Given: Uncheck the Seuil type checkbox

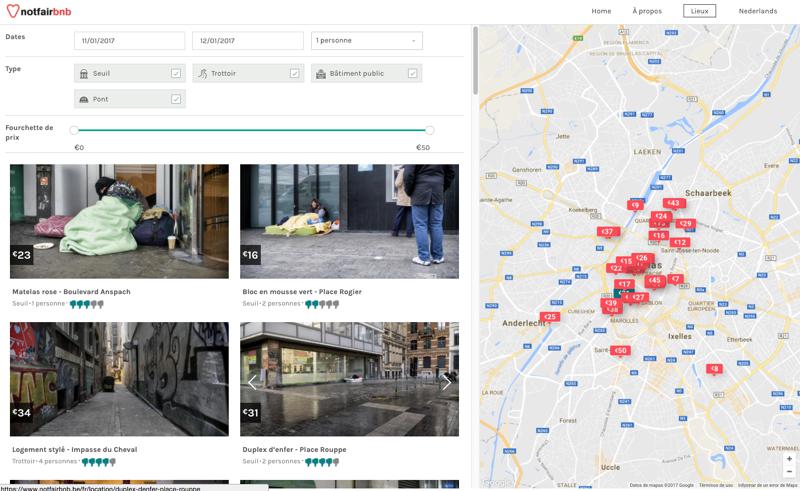Looking at the screenshot, I should point(176,73).
